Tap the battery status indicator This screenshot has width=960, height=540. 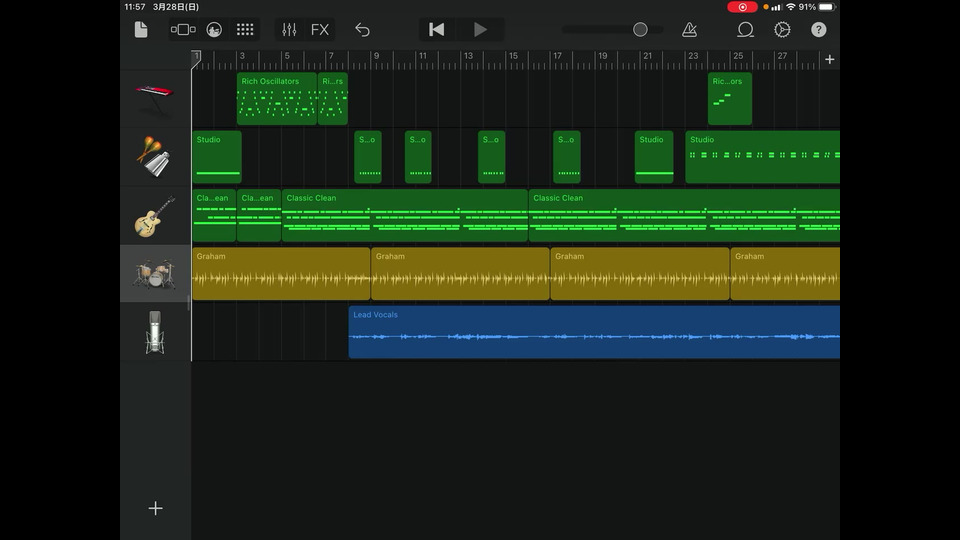pyautogui.click(x=827, y=7)
